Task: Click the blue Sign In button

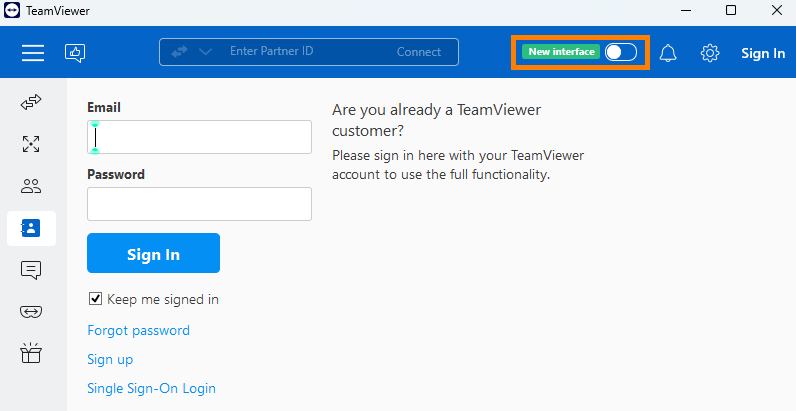Action: click(153, 253)
